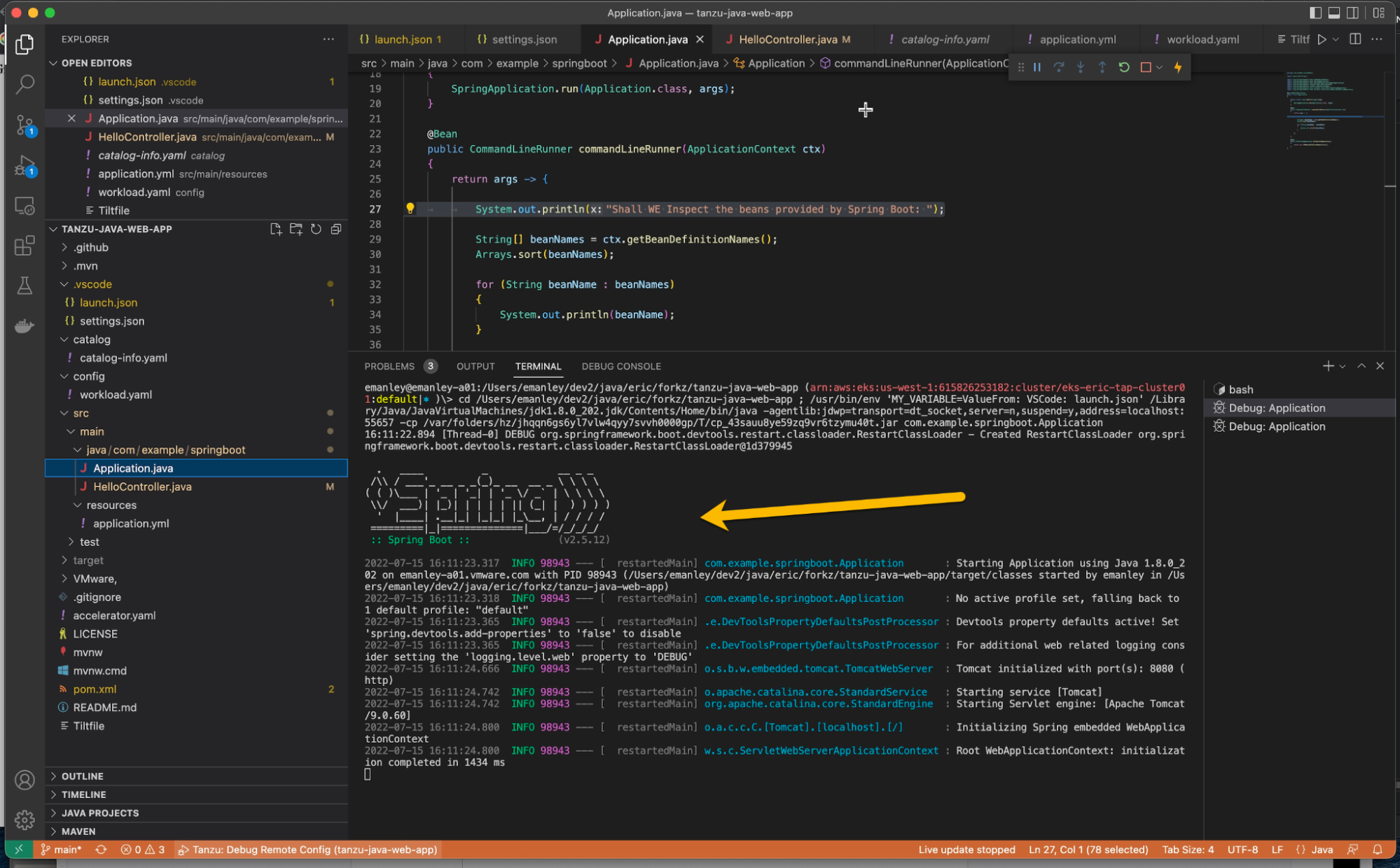Click the stop debug session icon
The width and height of the screenshot is (1400, 868).
click(x=1144, y=67)
